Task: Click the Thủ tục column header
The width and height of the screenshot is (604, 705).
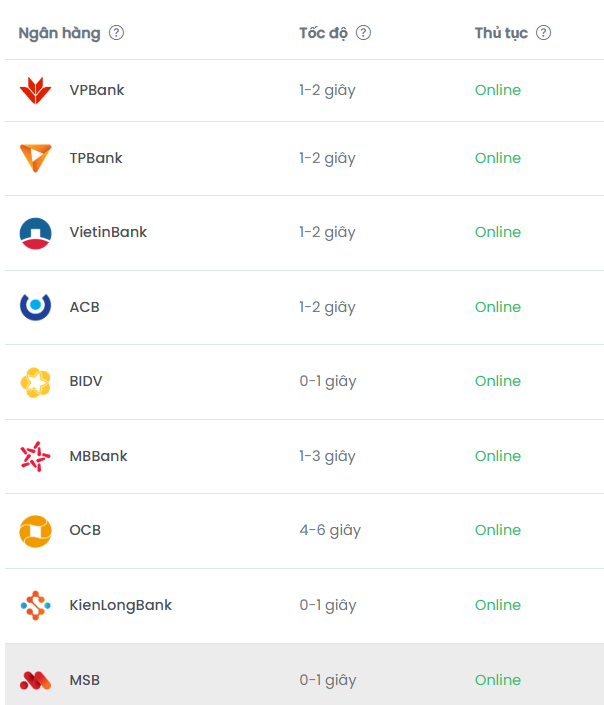Action: (x=501, y=33)
